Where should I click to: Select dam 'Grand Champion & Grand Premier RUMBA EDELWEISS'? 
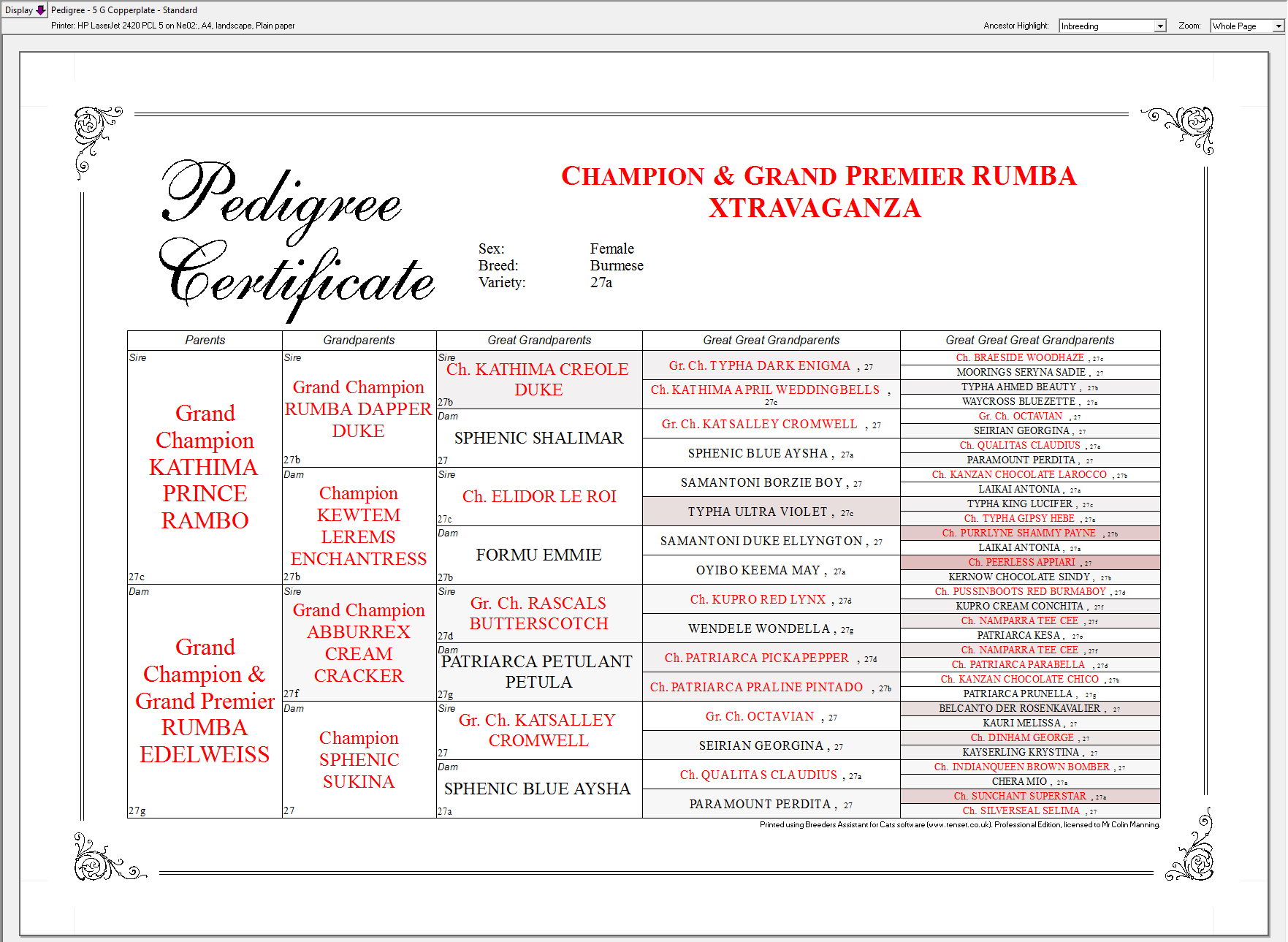click(205, 701)
